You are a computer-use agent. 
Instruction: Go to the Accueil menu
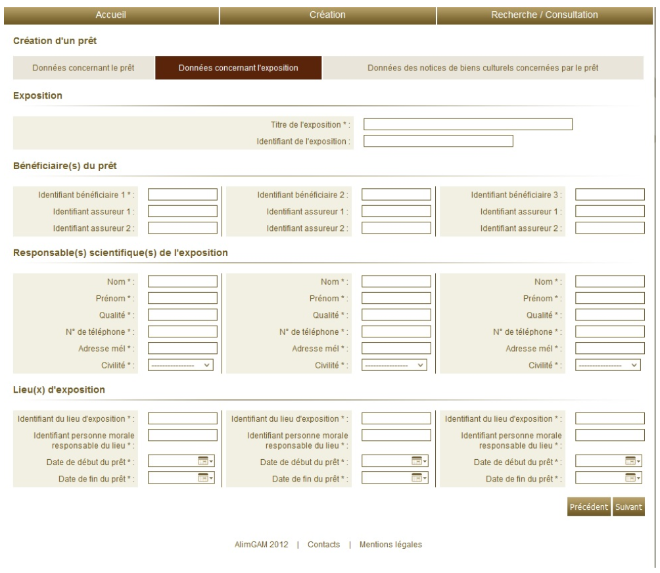tap(109, 15)
